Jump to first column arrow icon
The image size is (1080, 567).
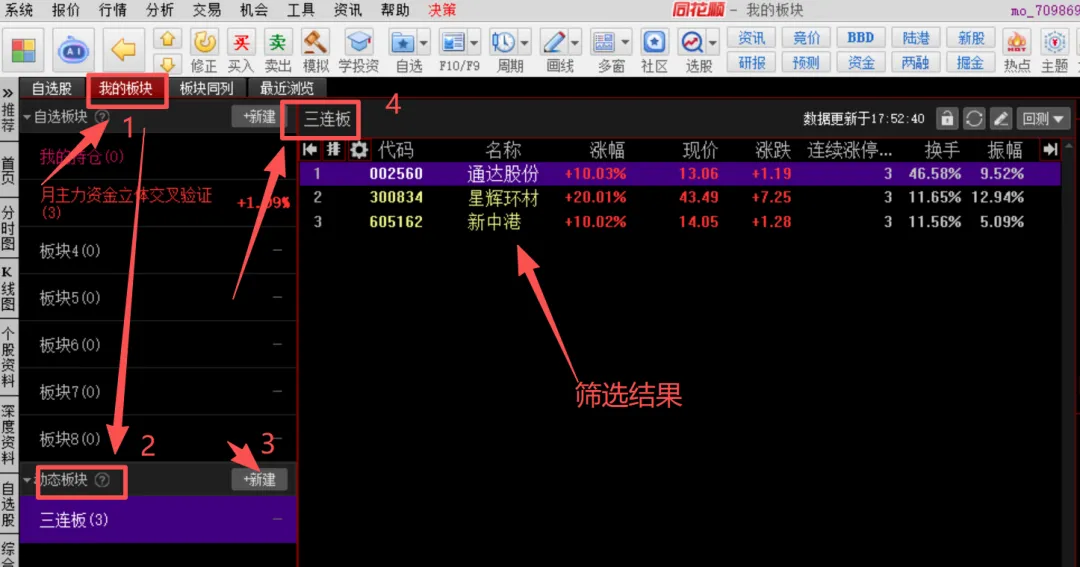point(310,150)
